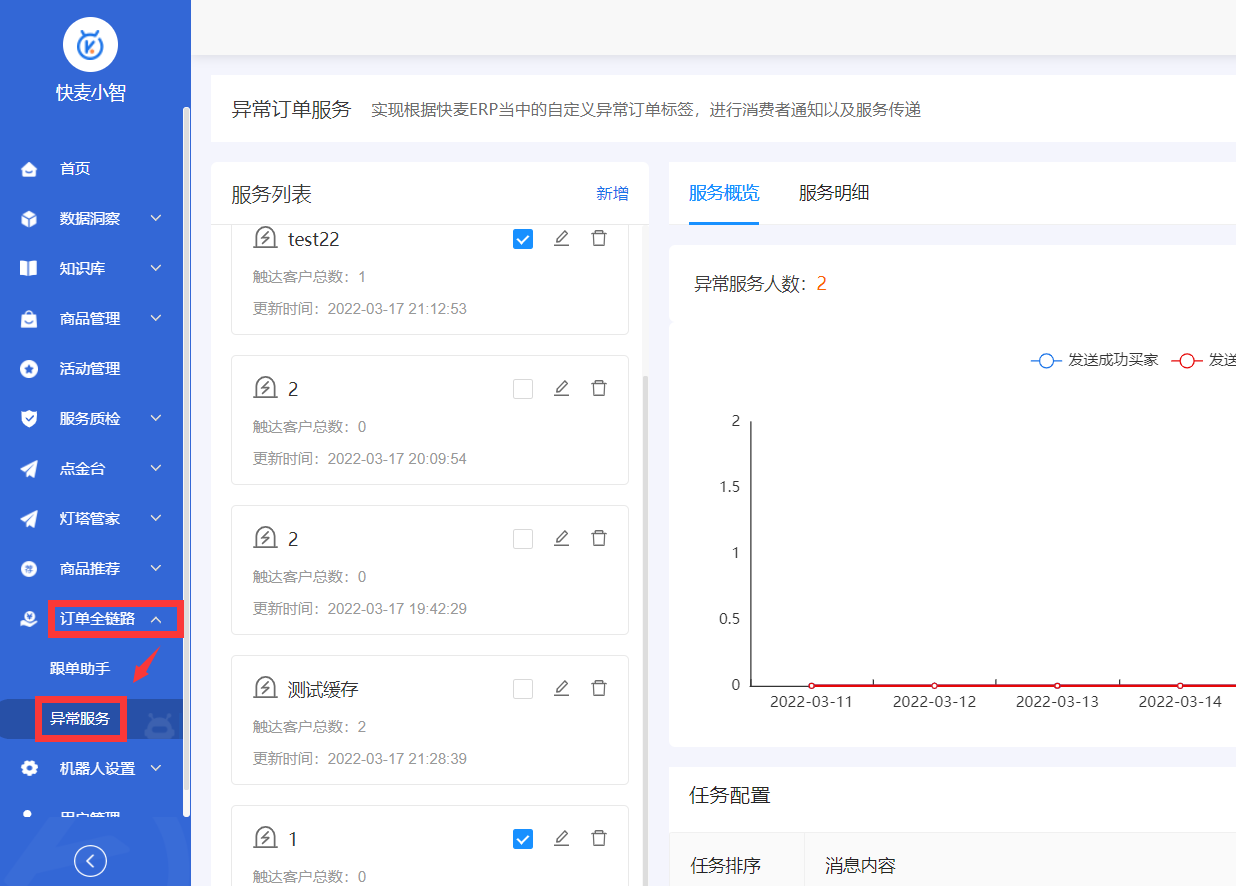
Task: Delete the service named 1
Action: (599, 838)
